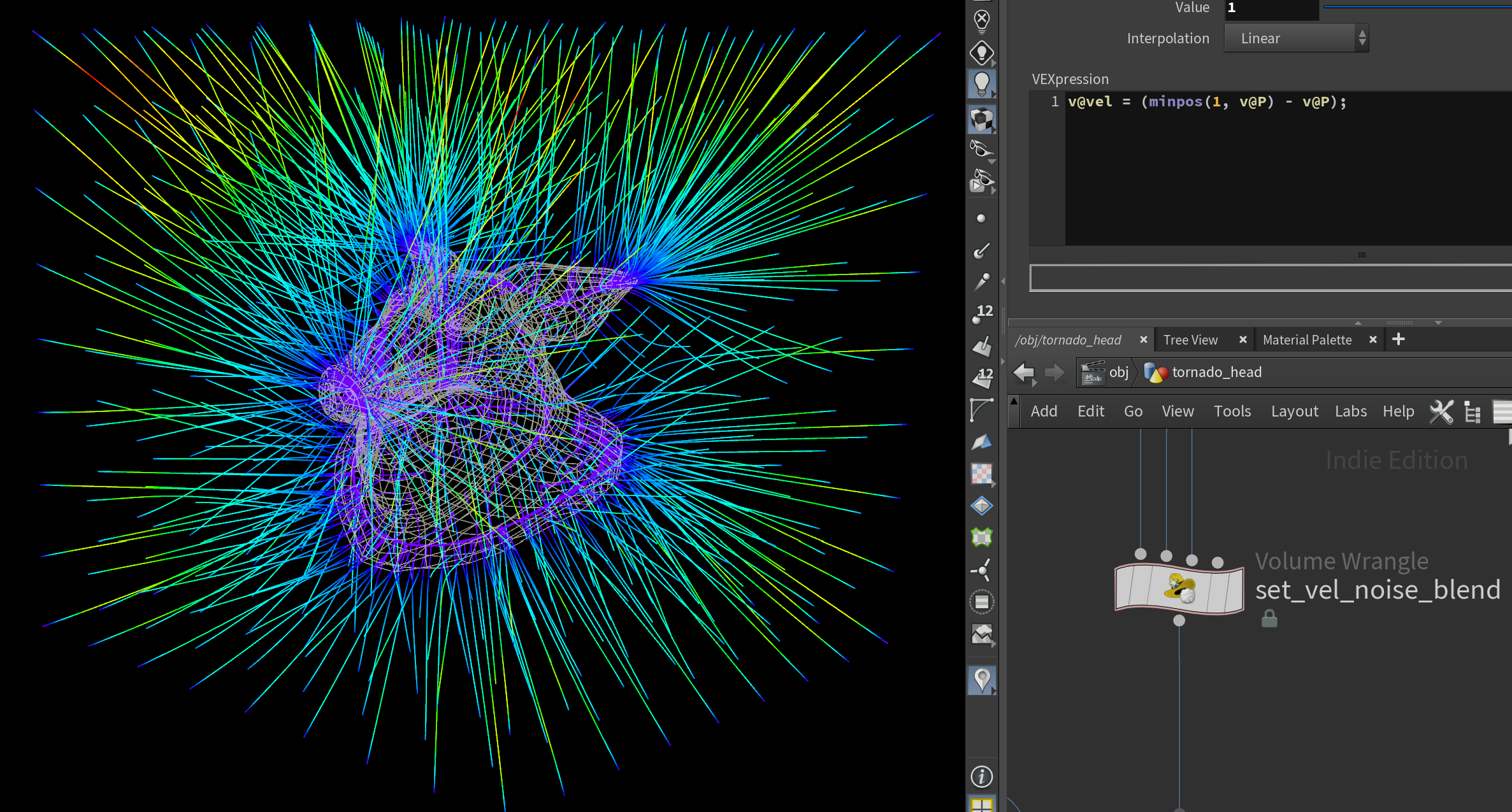Toggle display point numbers in viewport

pyautogui.click(x=982, y=313)
